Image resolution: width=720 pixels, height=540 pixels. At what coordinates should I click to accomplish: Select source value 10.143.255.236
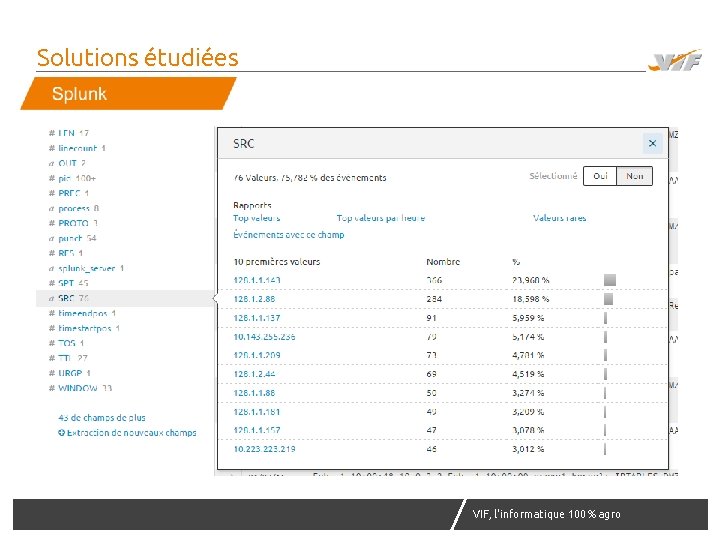[264, 337]
